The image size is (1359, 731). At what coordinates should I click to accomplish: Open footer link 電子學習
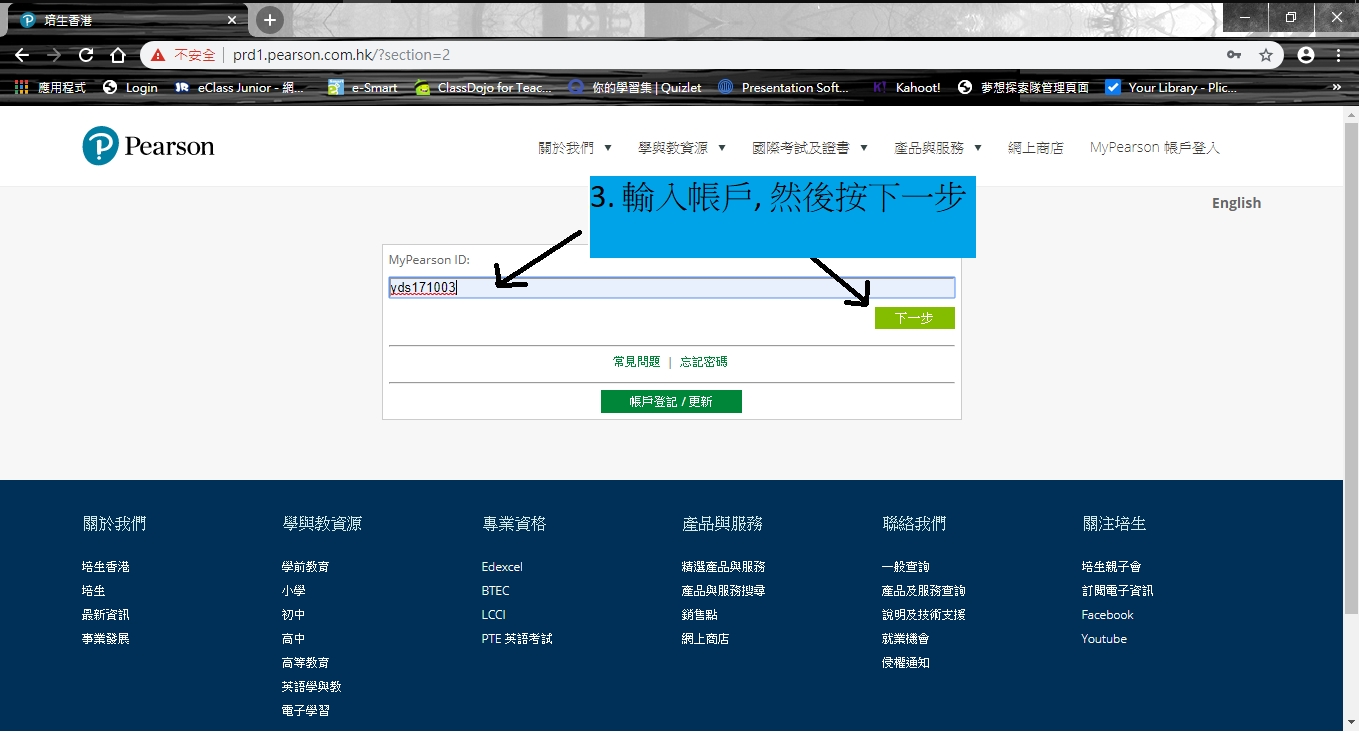click(x=305, y=711)
